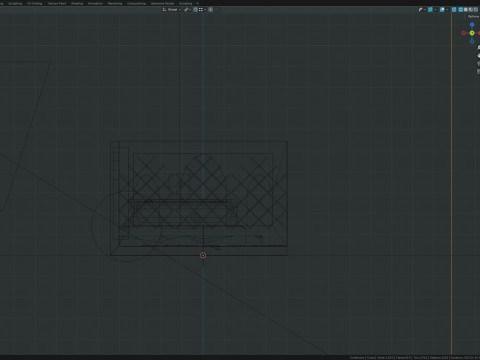Screen dimensions: 480x360
Task: Open the snapping options dropdown
Action: tap(202, 10)
